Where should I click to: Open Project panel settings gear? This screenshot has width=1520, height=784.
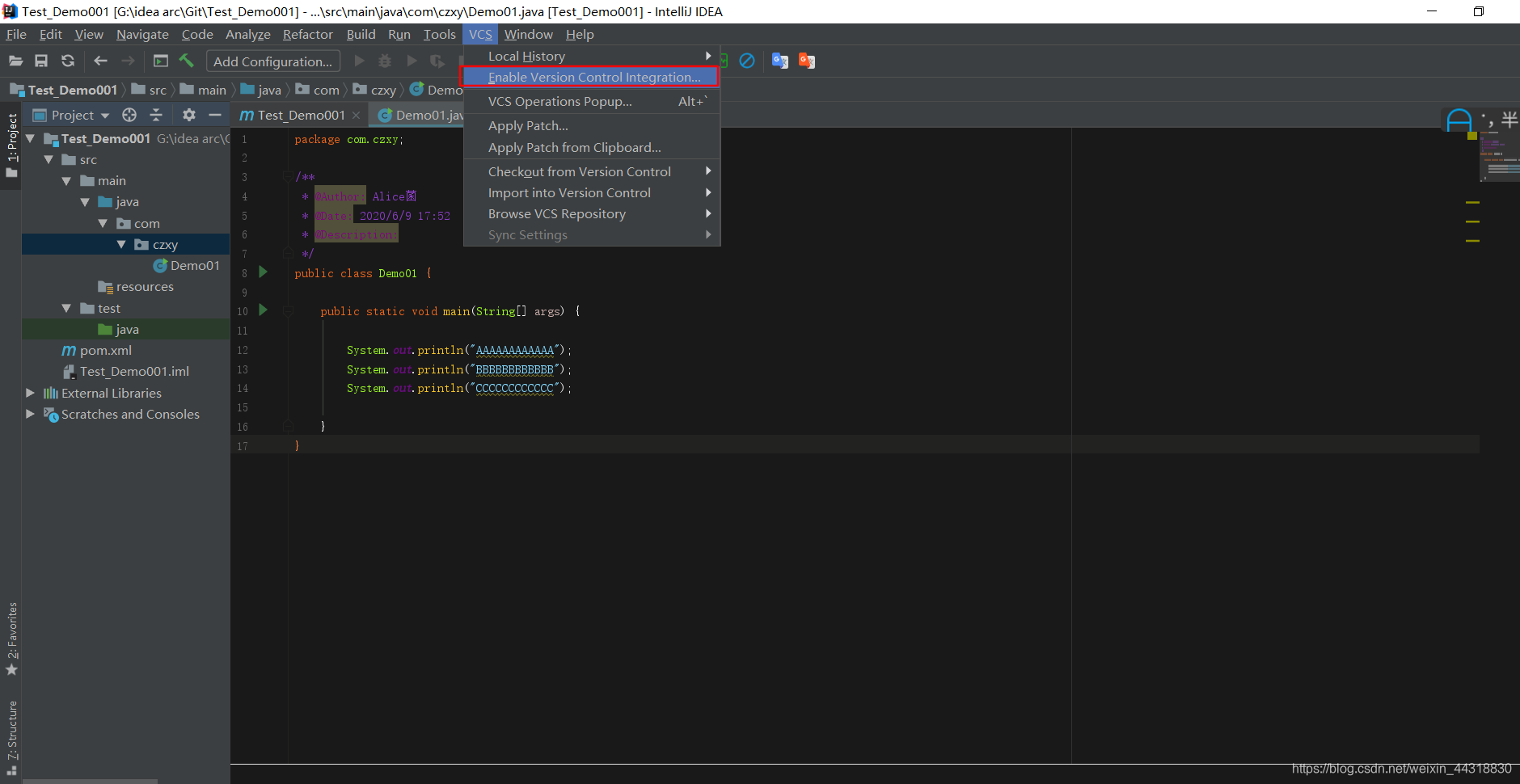click(189, 115)
